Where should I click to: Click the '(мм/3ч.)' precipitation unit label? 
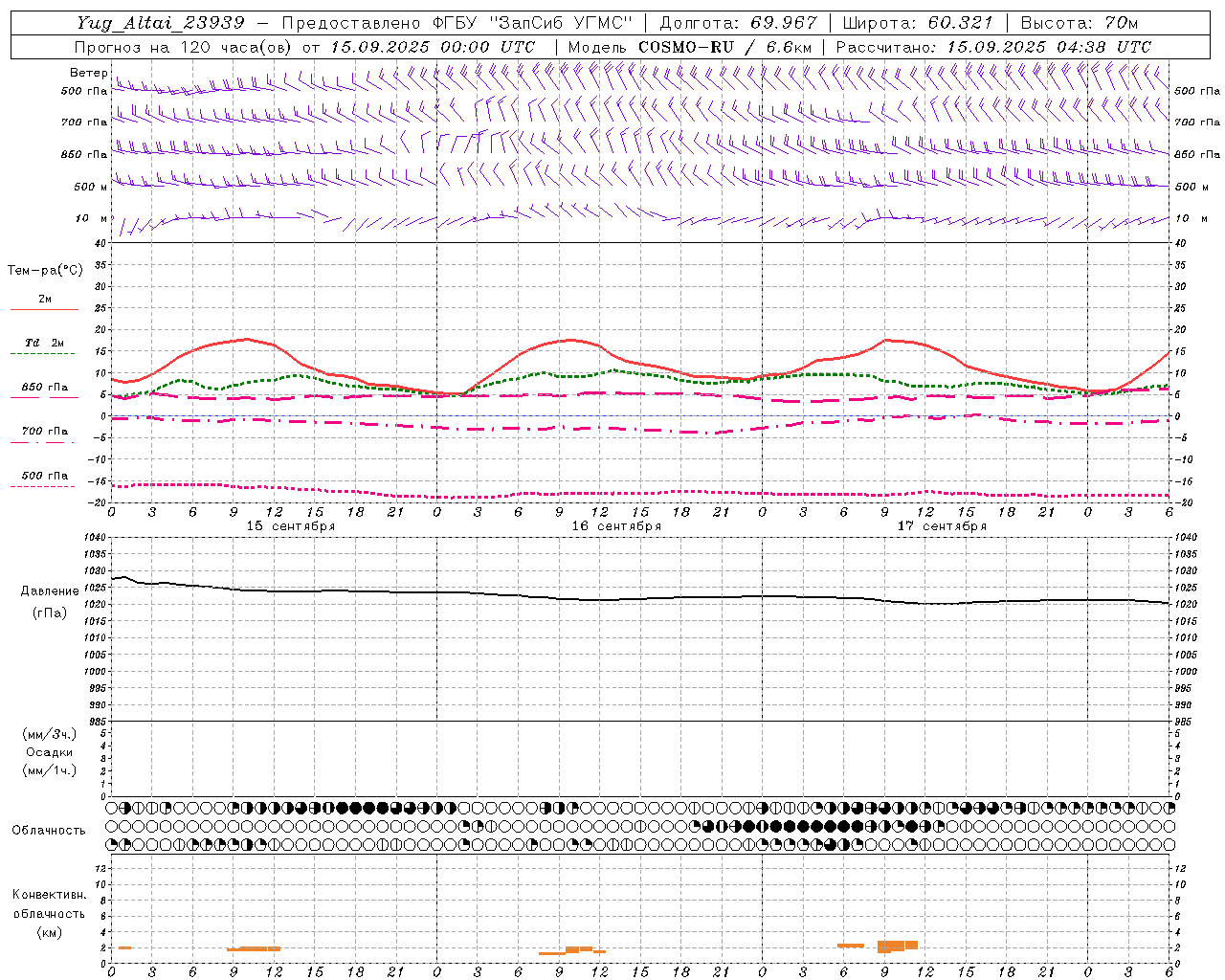click(50, 734)
